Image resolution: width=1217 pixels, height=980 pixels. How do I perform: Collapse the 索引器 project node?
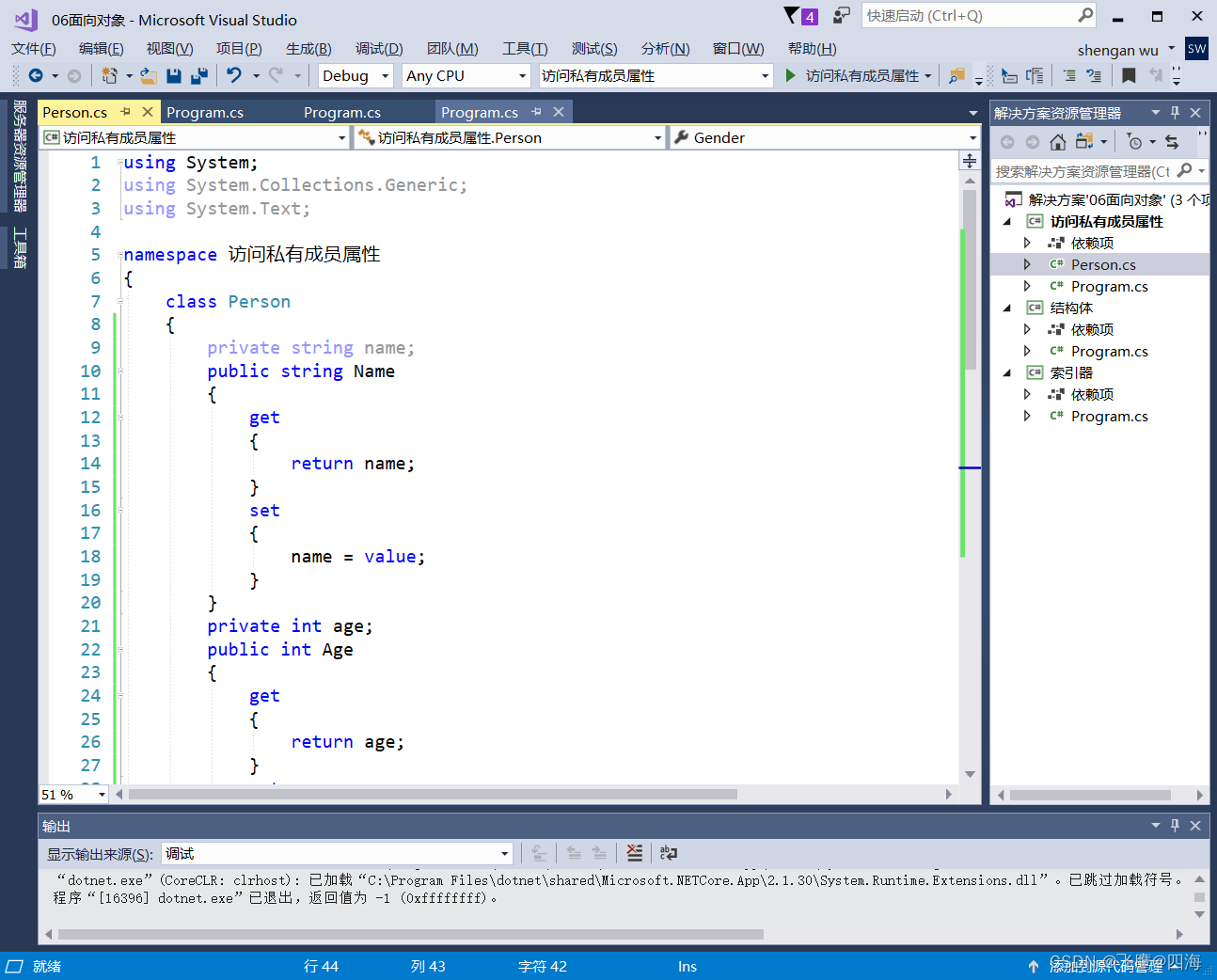click(x=1007, y=373)
